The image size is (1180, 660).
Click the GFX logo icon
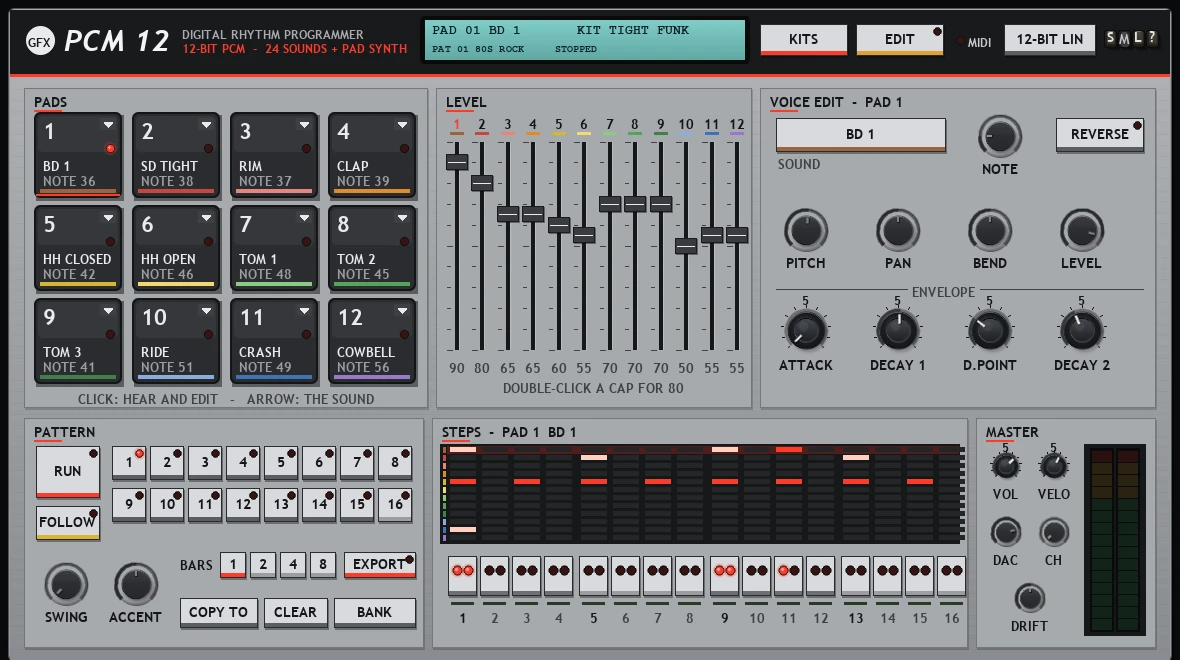point(40,41)
